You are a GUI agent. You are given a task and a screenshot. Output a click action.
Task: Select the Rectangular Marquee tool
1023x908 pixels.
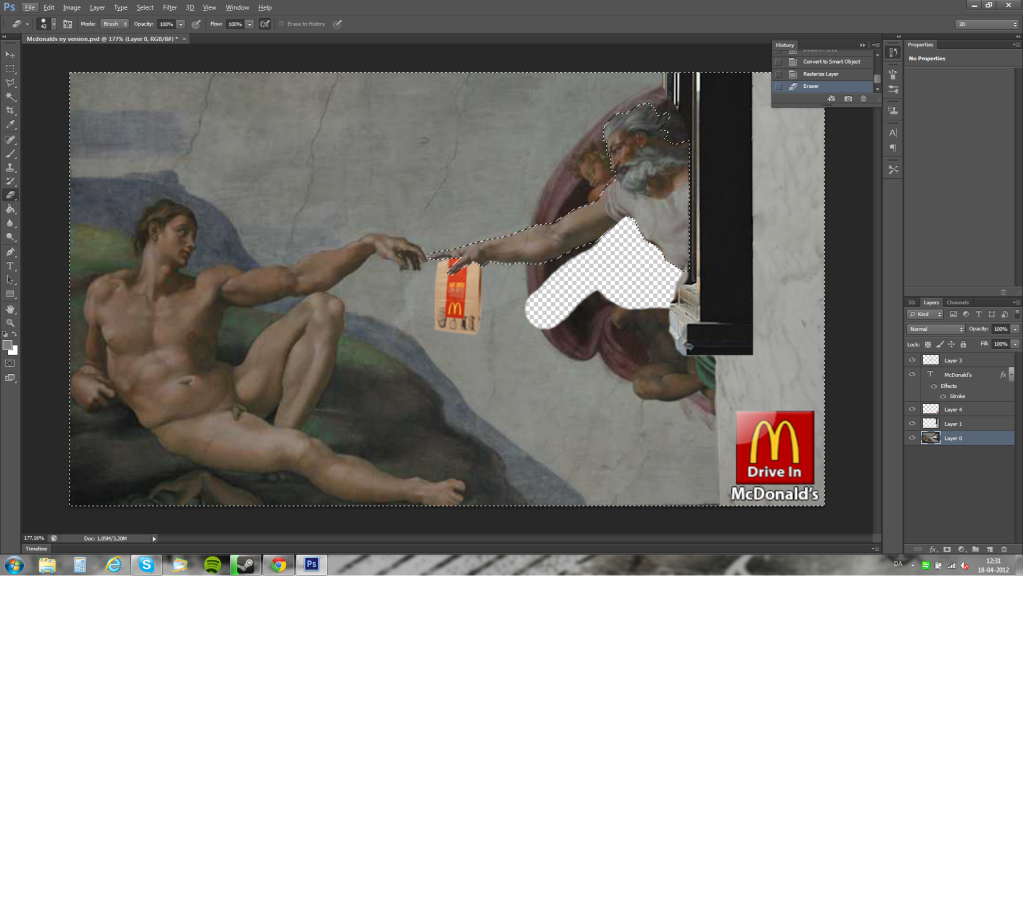point(10,68)
